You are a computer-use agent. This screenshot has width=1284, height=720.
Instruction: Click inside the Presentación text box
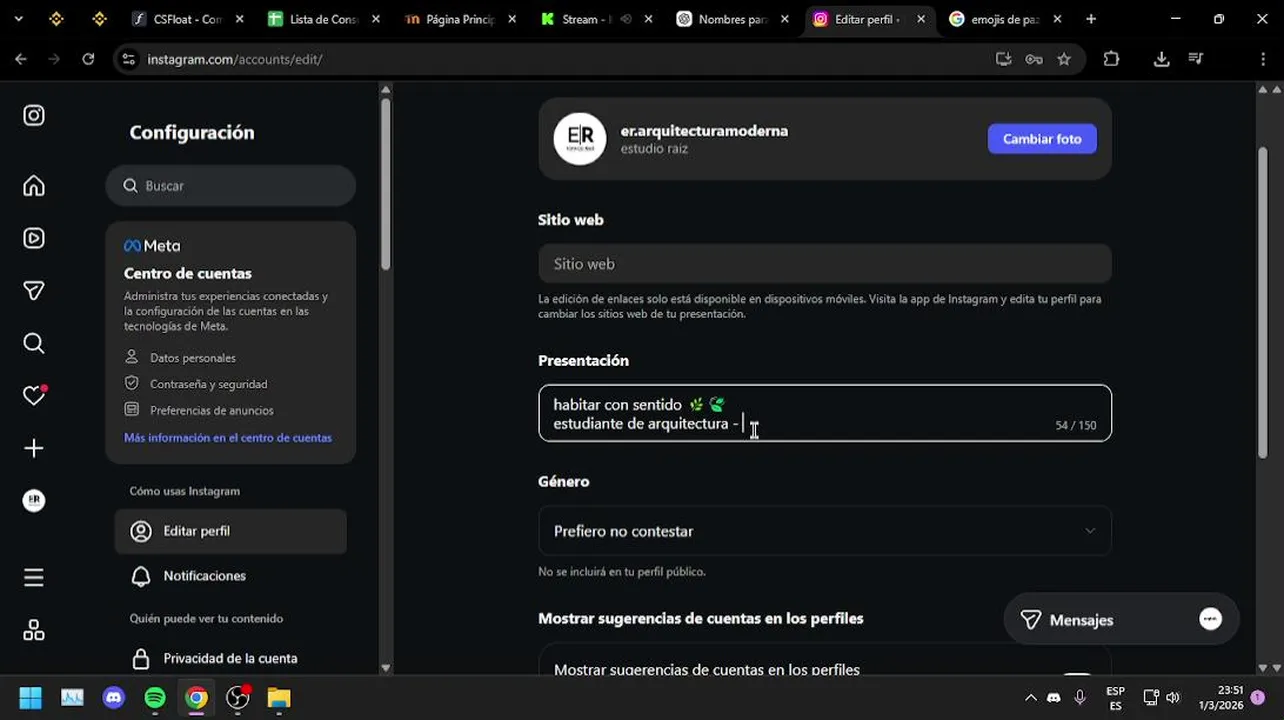(825, 413)
